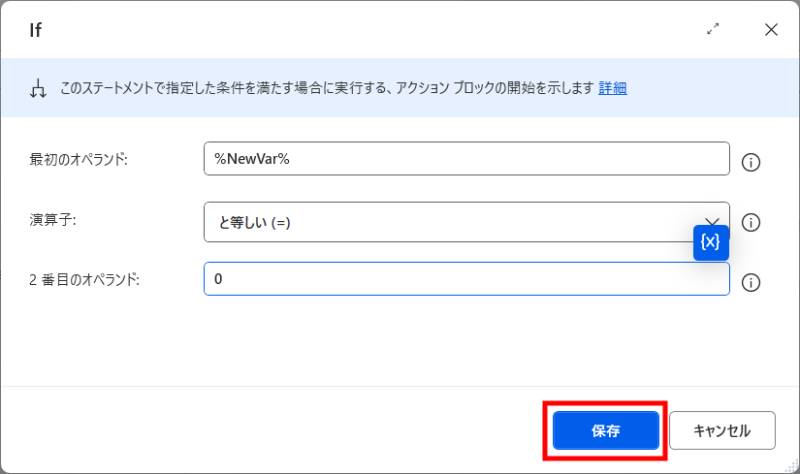This screenshot has width=800, height=474.
Task: Click the action block icon in info banner
Action: coord(38,89)
